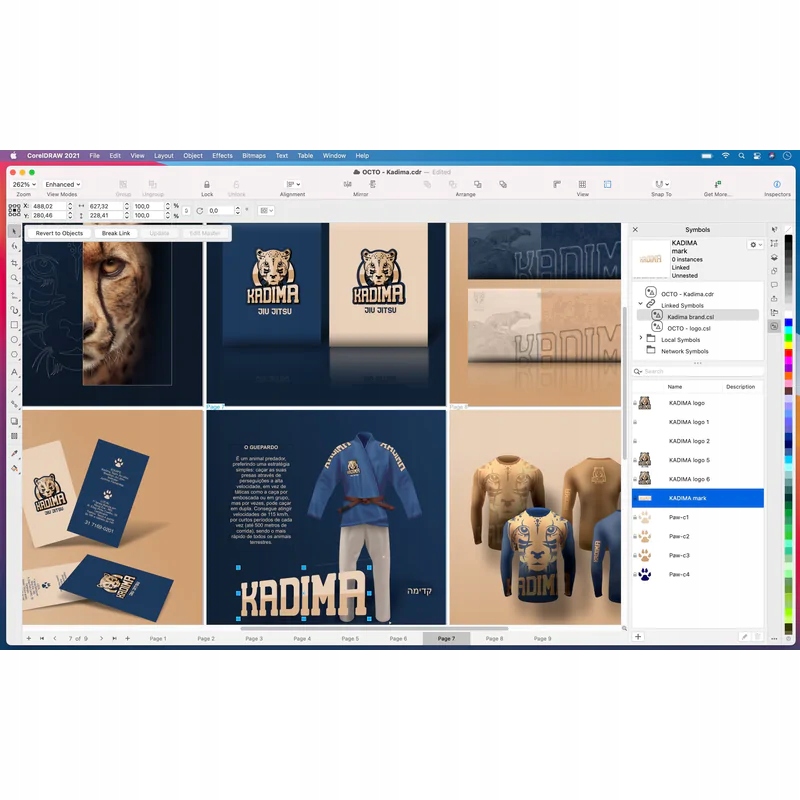The height and width of the screenshot is (800, 800).
Task: Open the Zoom level 262% dropdown
Action: (24, 184)
